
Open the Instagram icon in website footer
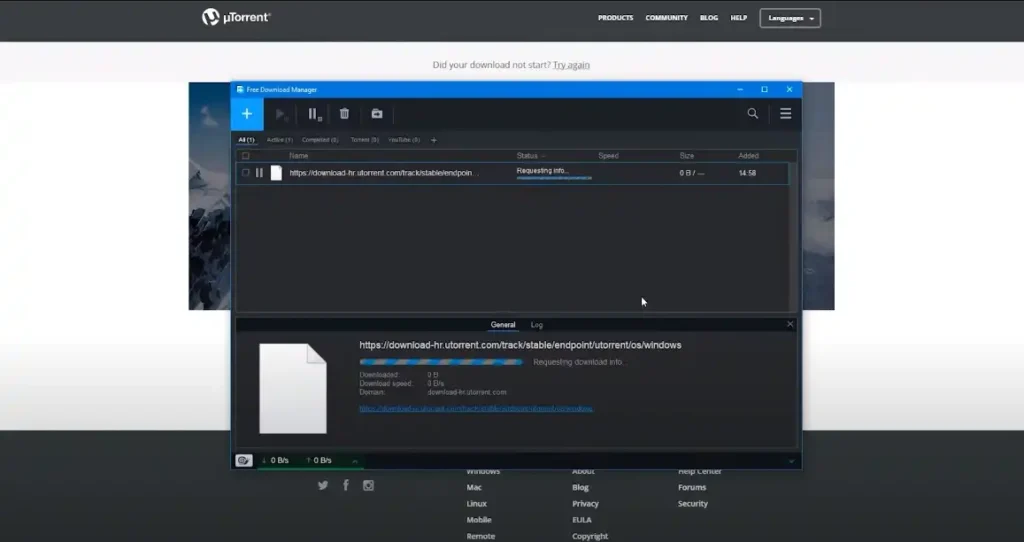tap(368, 485)
